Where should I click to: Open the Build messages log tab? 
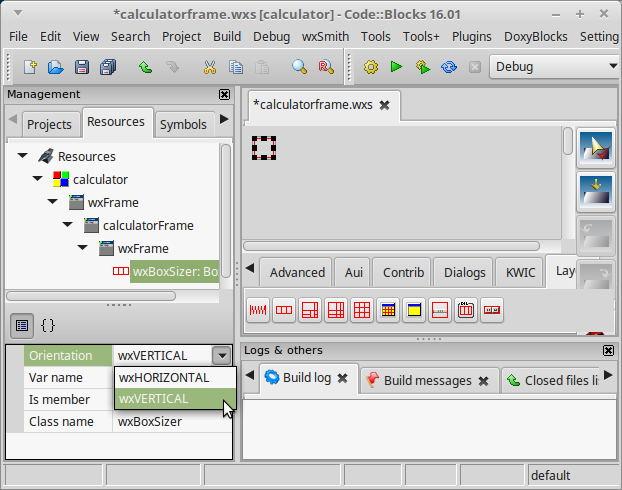click(x=428, y=380)
